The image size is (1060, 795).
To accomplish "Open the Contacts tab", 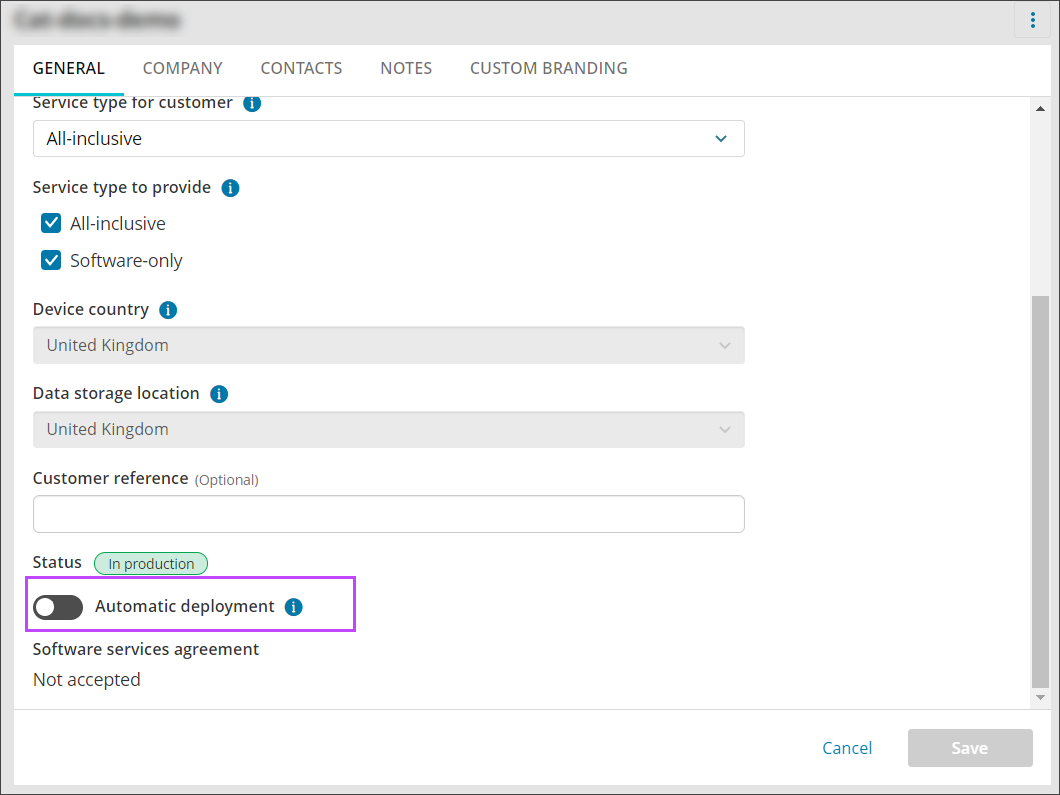I will click(x=301, y=68).
